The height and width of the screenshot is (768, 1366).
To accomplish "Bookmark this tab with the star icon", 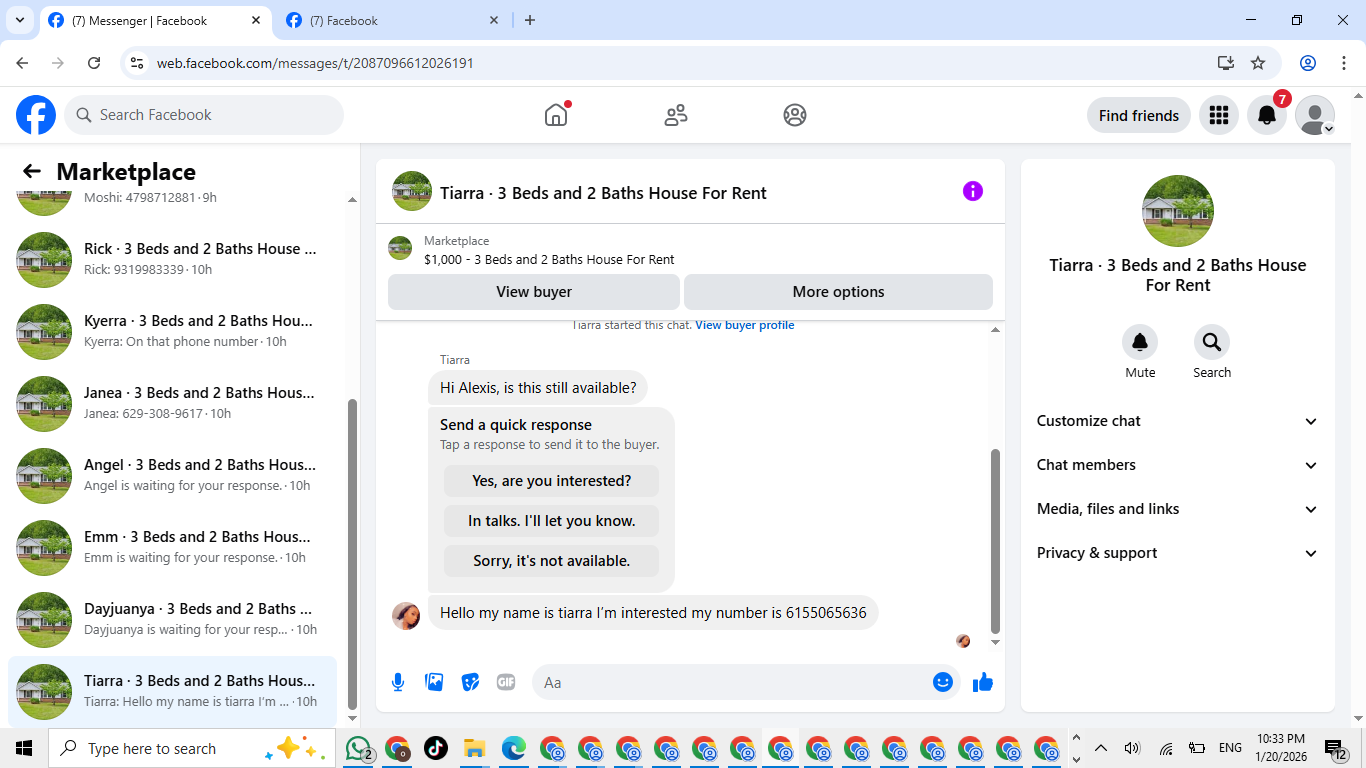I will pyautogui.click(x=1258, y=63).
